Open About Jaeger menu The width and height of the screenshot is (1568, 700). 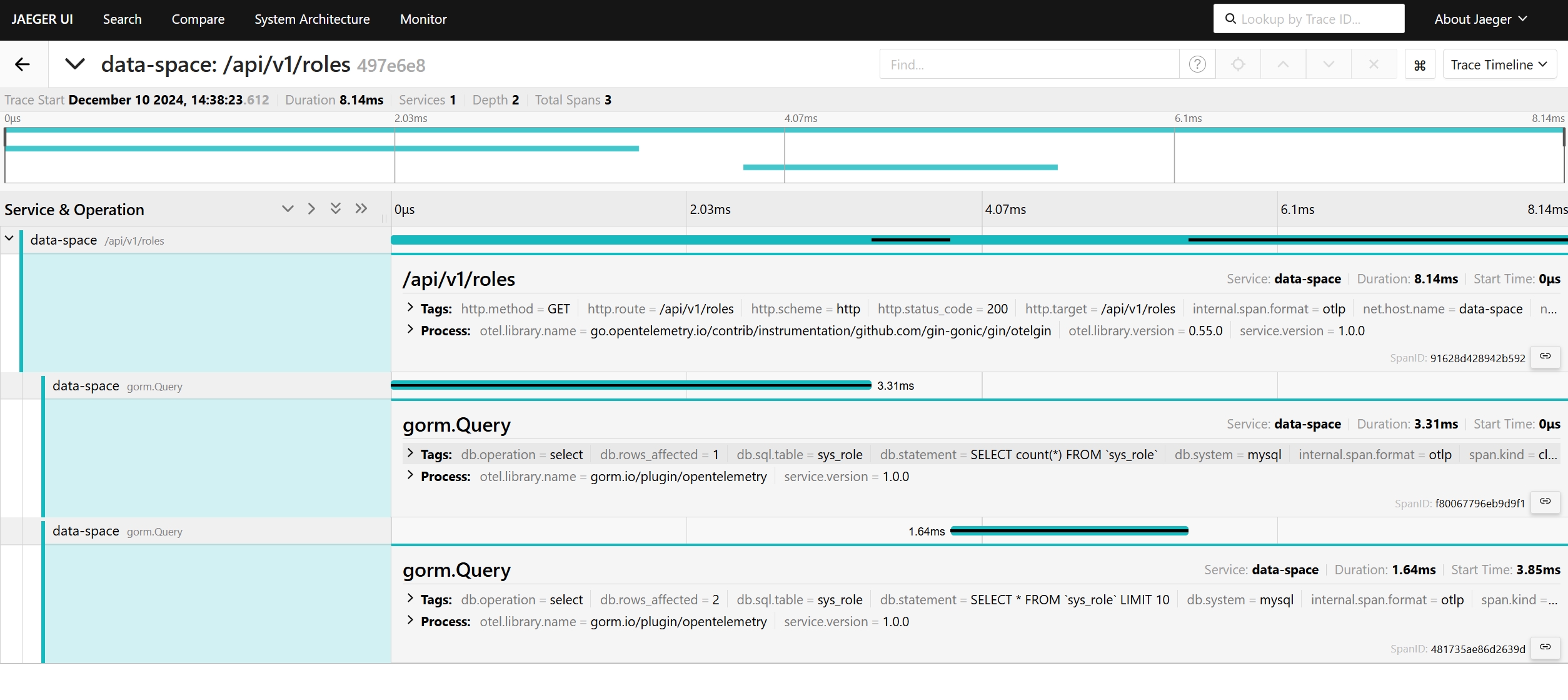coord(1480,19)
